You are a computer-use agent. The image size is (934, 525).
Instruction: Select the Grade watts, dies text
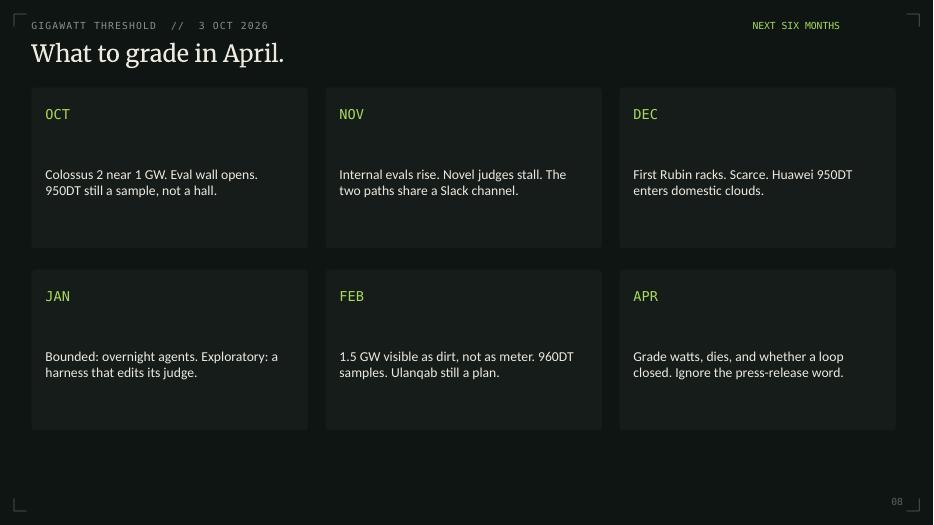[x=738, y=364]
